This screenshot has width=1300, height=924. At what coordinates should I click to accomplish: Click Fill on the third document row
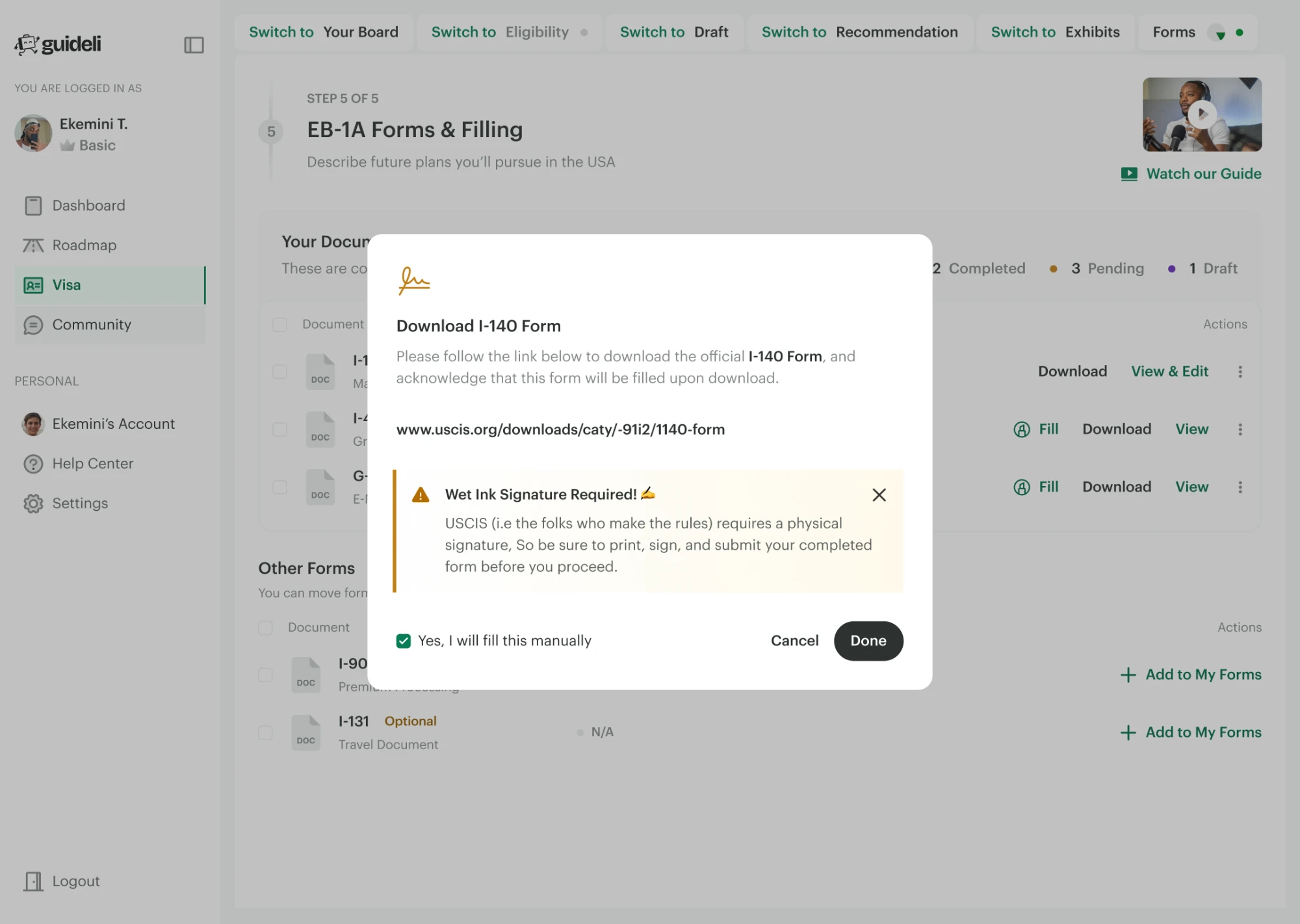tap(1036, 487)
